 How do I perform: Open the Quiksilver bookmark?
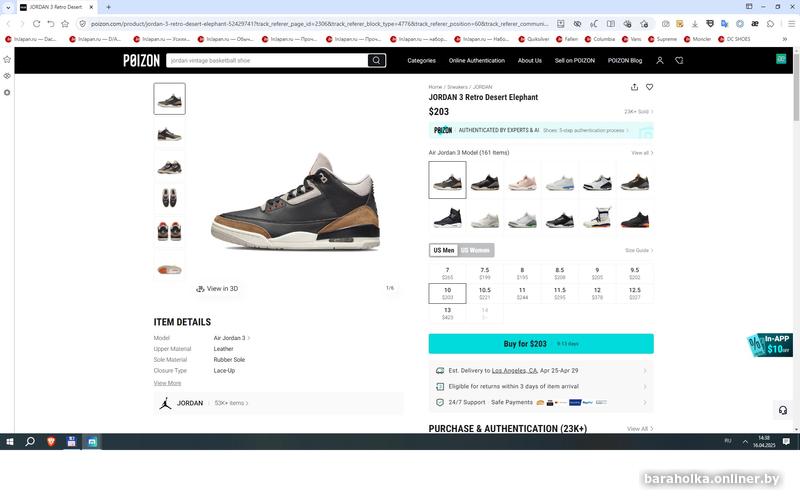tap(534, 39)
